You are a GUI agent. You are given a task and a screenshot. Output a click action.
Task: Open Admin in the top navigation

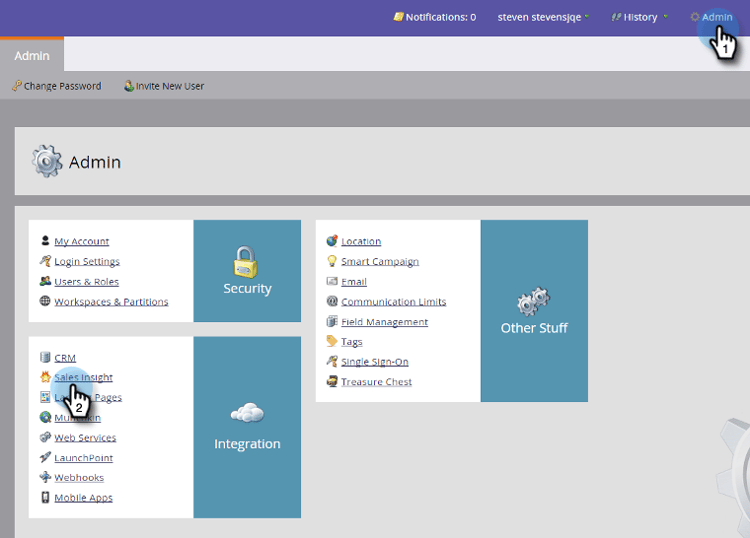tap(711, 17)
